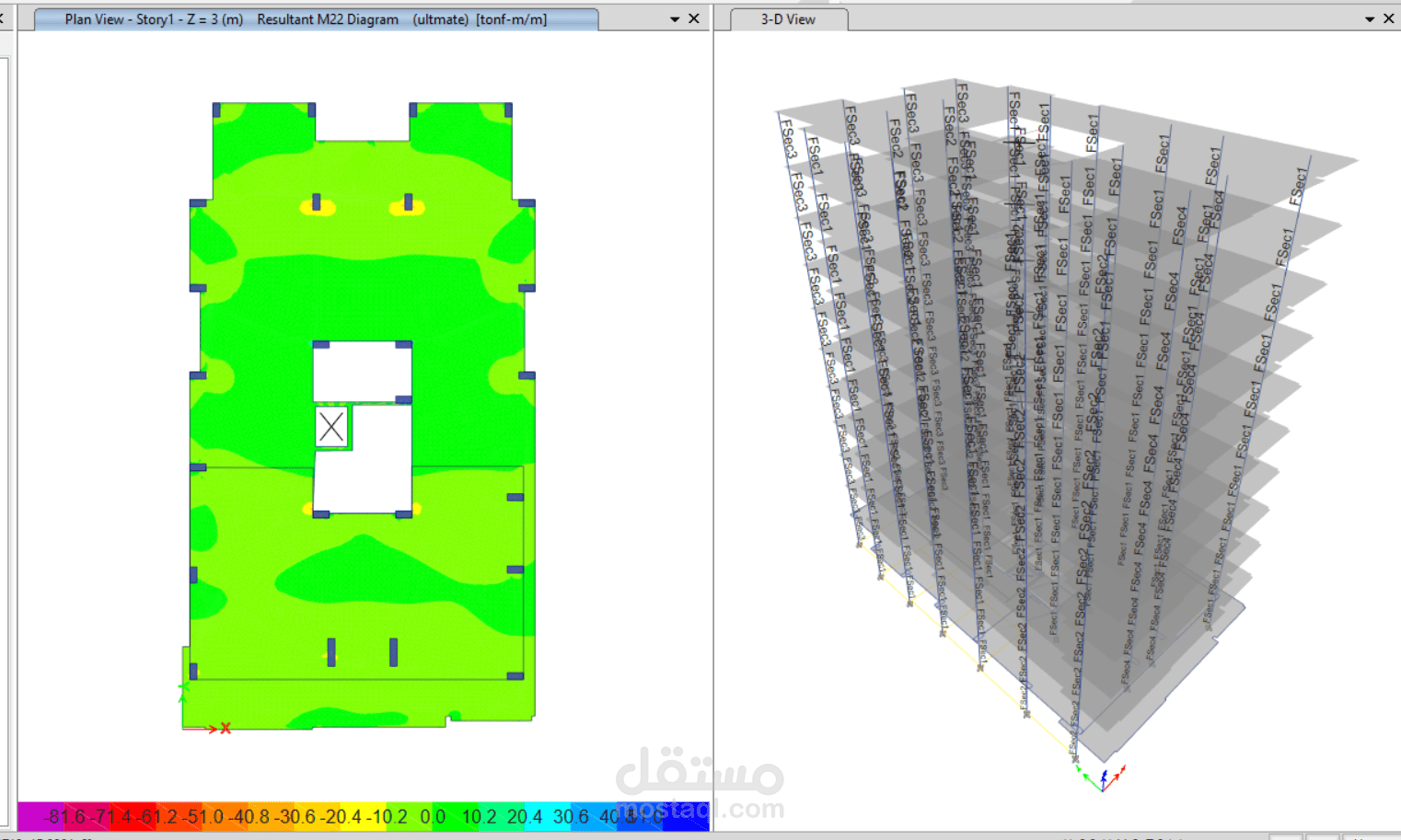Close the 3-D View pane
The width and height of the screenshot is (1401, 840).
tap(1389, 18)
